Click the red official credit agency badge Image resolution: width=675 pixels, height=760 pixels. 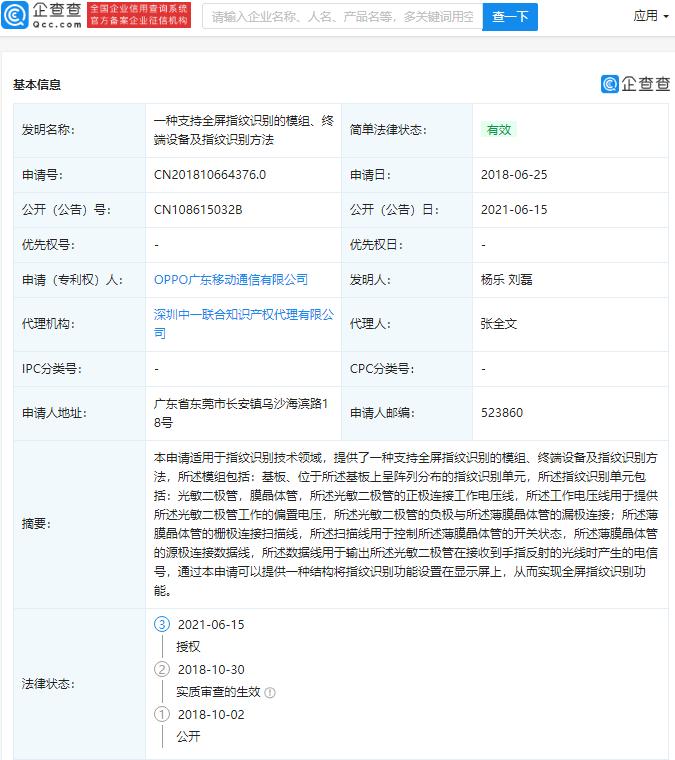pos(139,15)
